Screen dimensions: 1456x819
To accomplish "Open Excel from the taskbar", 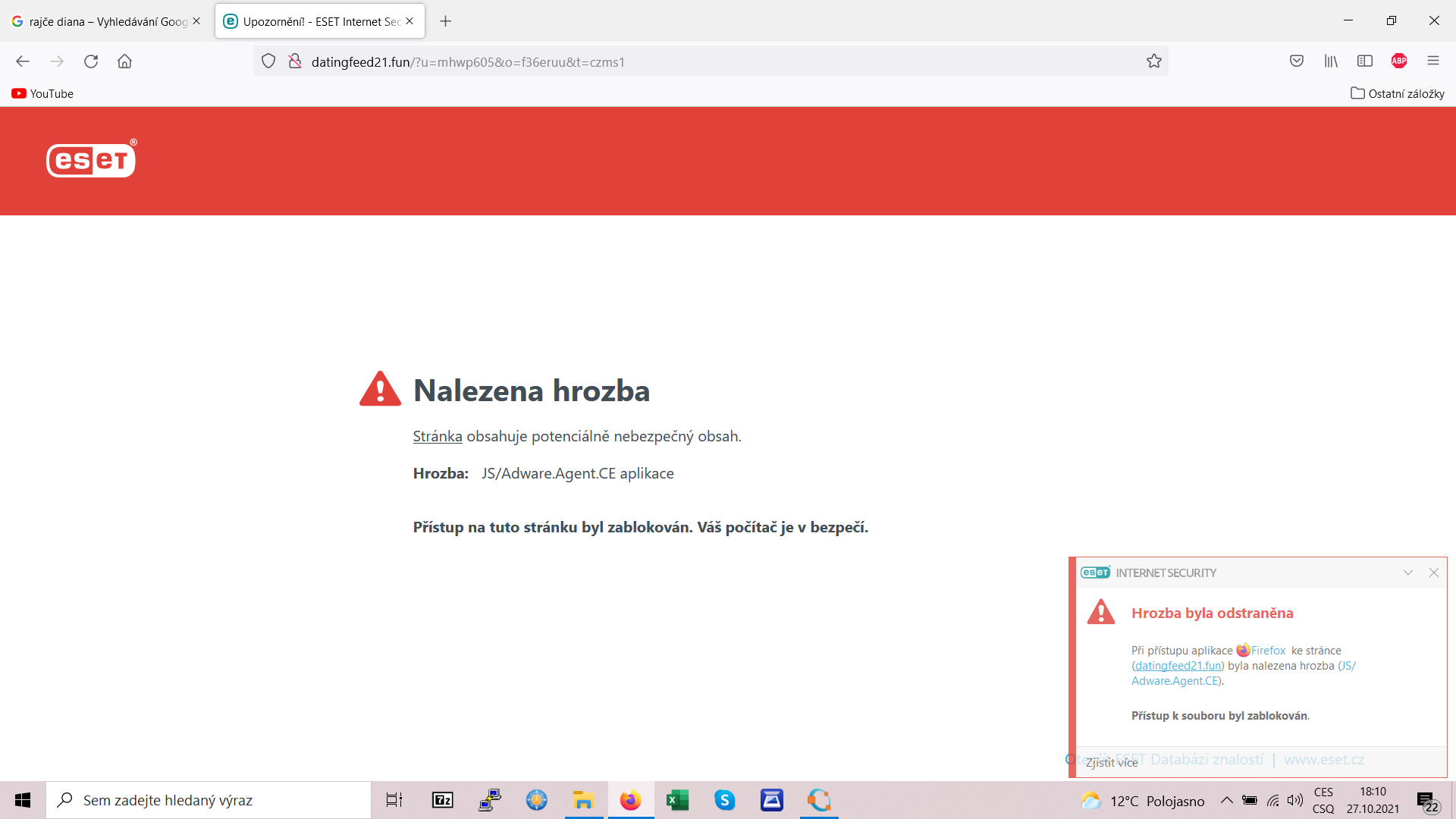I will click(677, 800).
